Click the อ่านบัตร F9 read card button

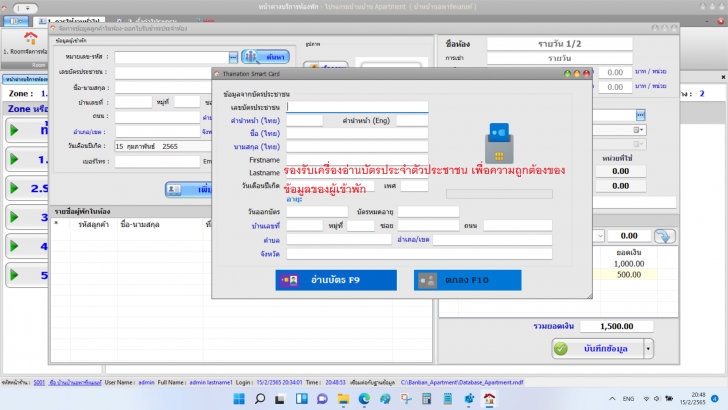click(x=336, y=280)
